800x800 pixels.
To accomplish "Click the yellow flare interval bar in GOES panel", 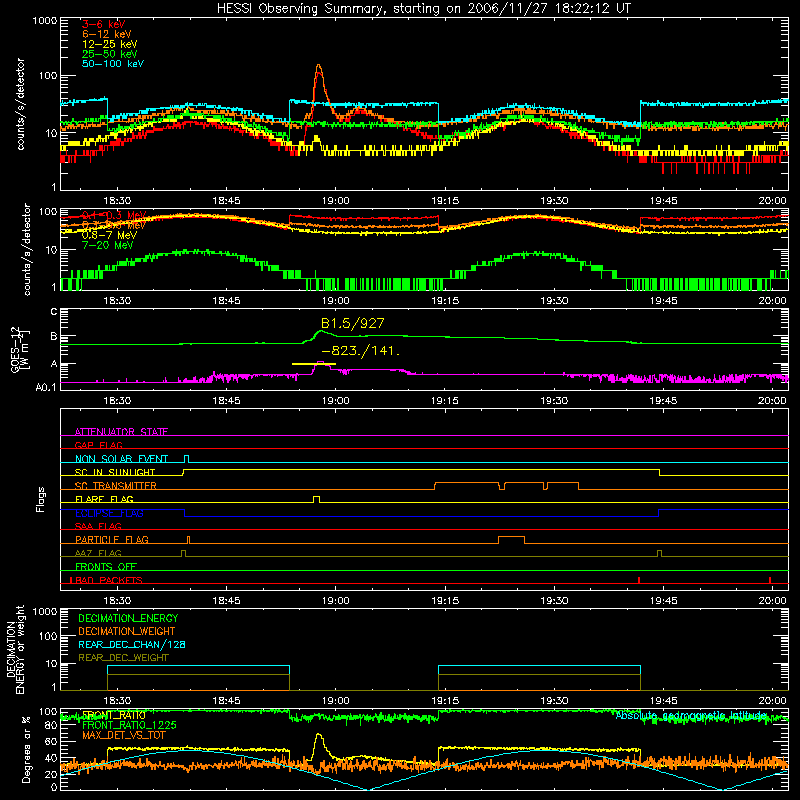I will tap(314, 364).
